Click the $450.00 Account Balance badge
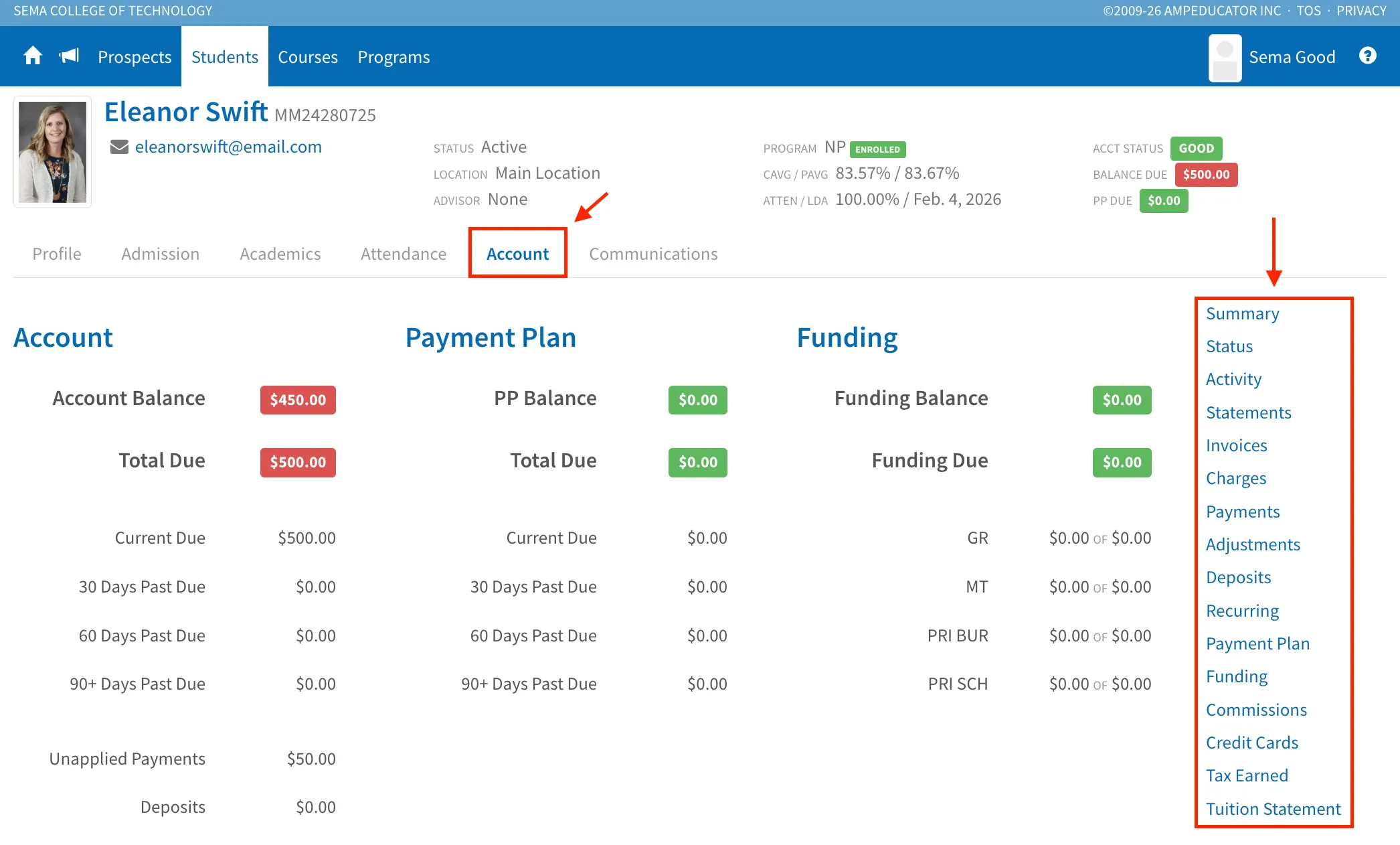The width and height of the screenshot is (1400, 845). click(298, 400)
